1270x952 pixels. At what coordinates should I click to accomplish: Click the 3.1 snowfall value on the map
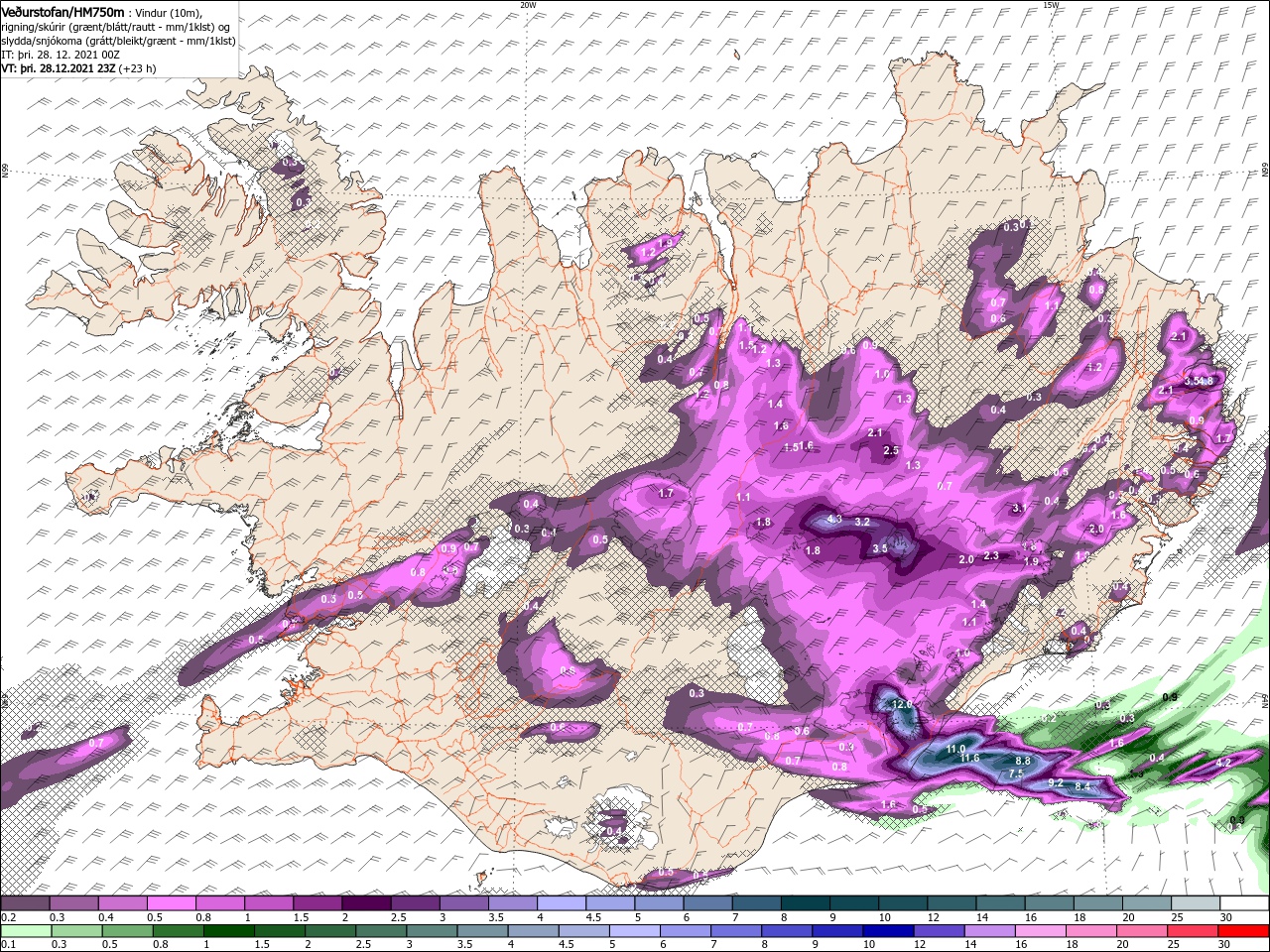1019,508
